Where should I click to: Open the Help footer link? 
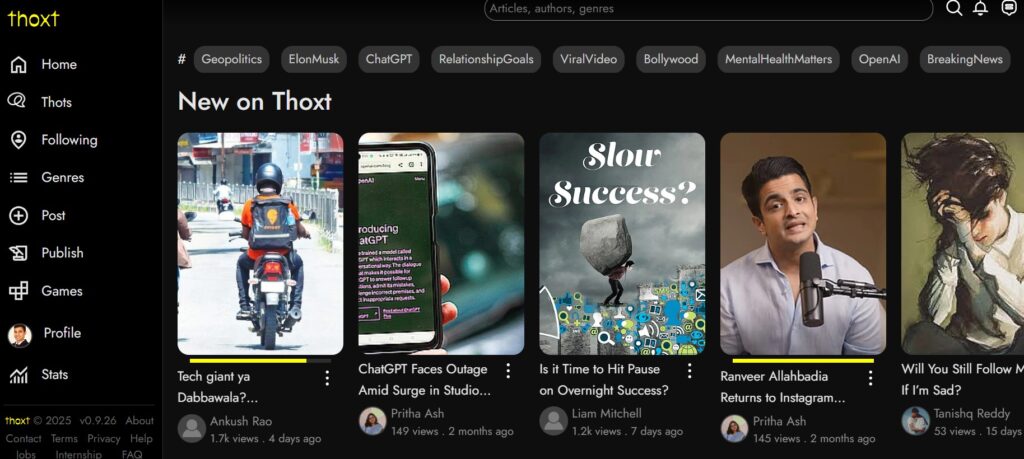point(141,439)
